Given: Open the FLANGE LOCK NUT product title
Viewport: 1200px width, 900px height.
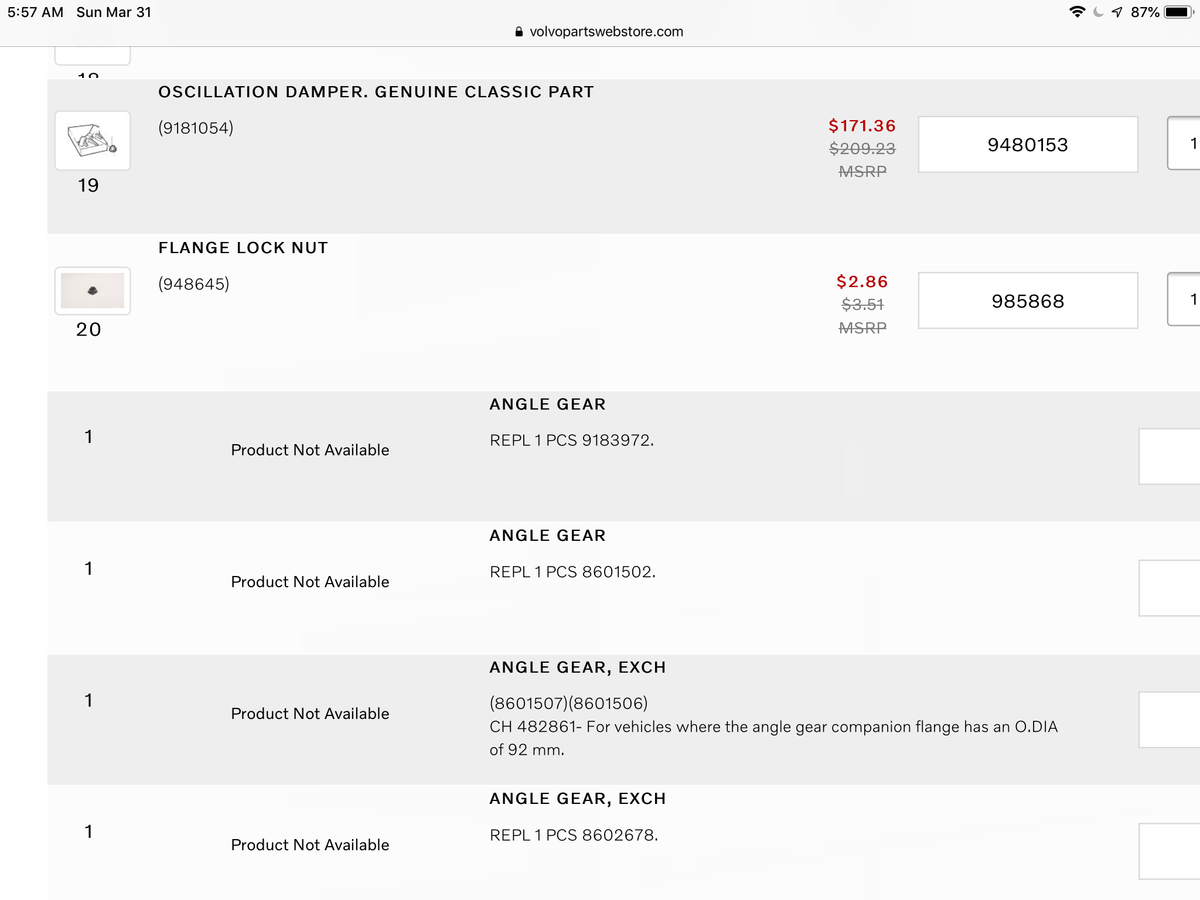Looking at the screenshot, I should (x=243, y=248).
